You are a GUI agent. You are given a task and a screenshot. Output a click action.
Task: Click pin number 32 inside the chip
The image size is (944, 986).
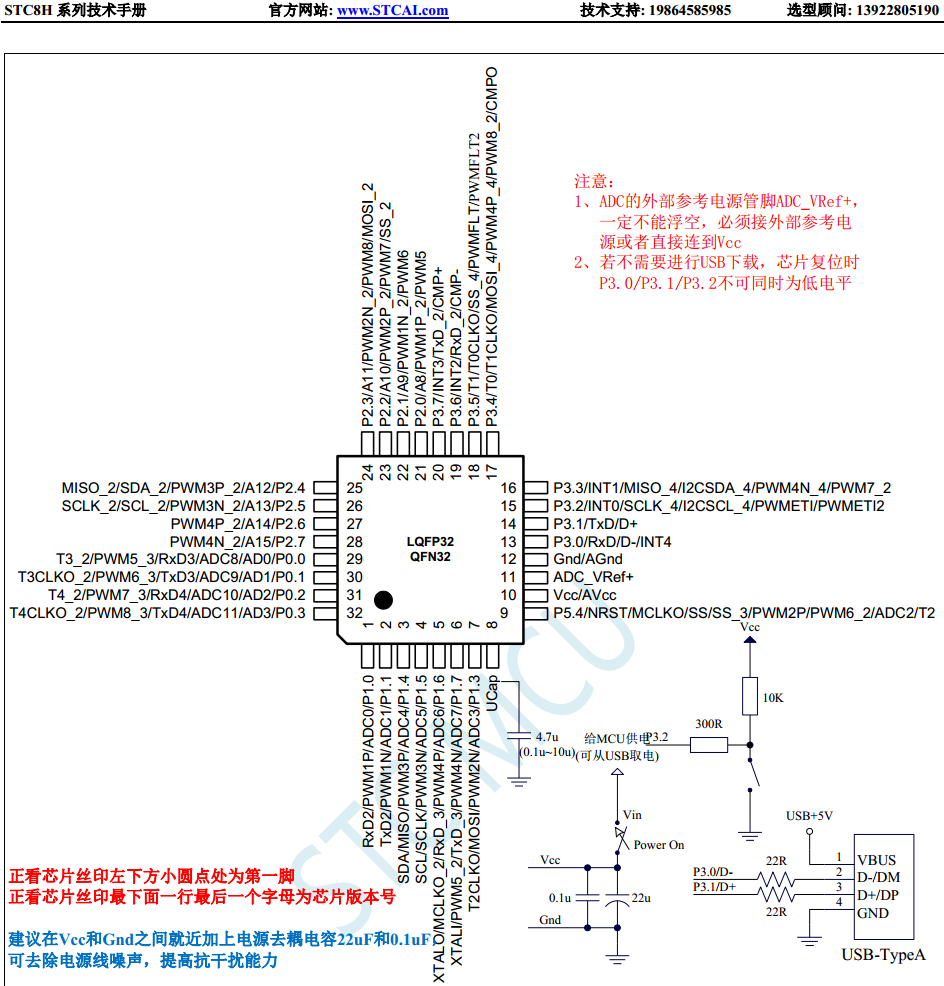pyautogui.click(x=355, y=612)
